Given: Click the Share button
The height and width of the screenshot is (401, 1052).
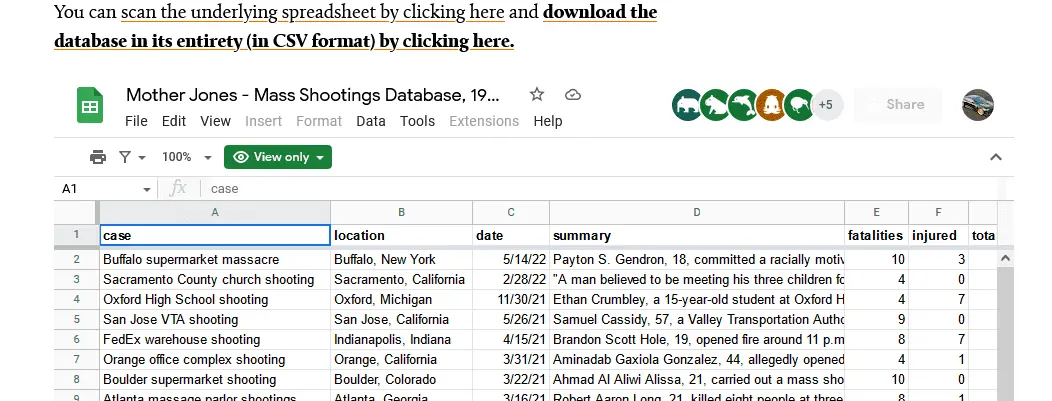Looking at the screenshot, I should click(x=904, y=105).
